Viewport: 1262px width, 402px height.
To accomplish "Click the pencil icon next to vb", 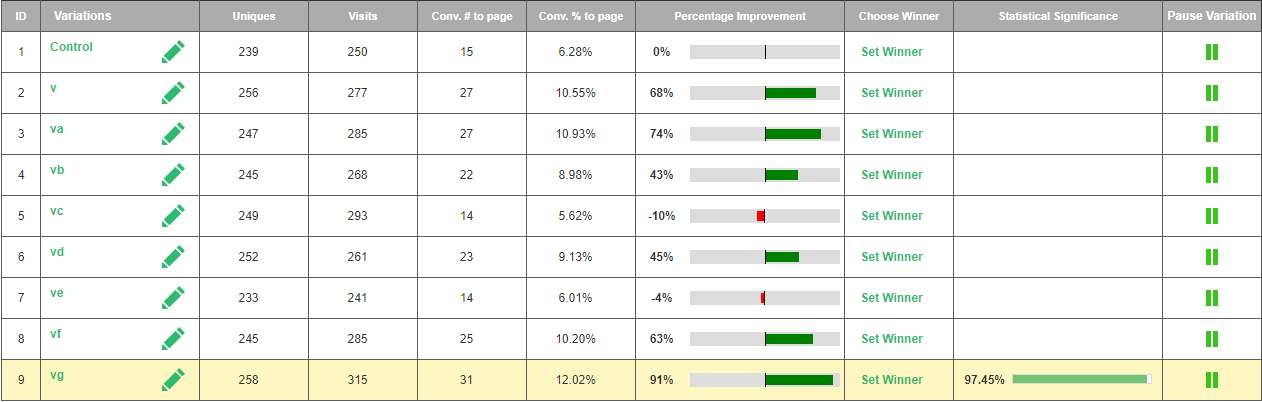I will [x=173, y=175].
